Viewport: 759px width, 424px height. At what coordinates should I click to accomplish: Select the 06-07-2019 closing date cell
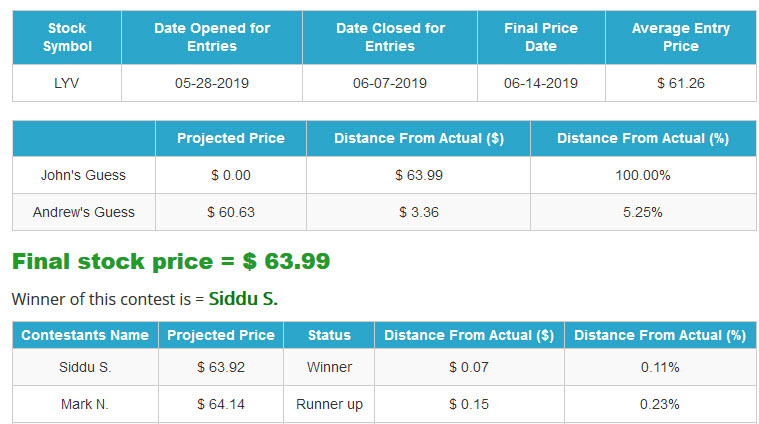(x=390, y=83)
